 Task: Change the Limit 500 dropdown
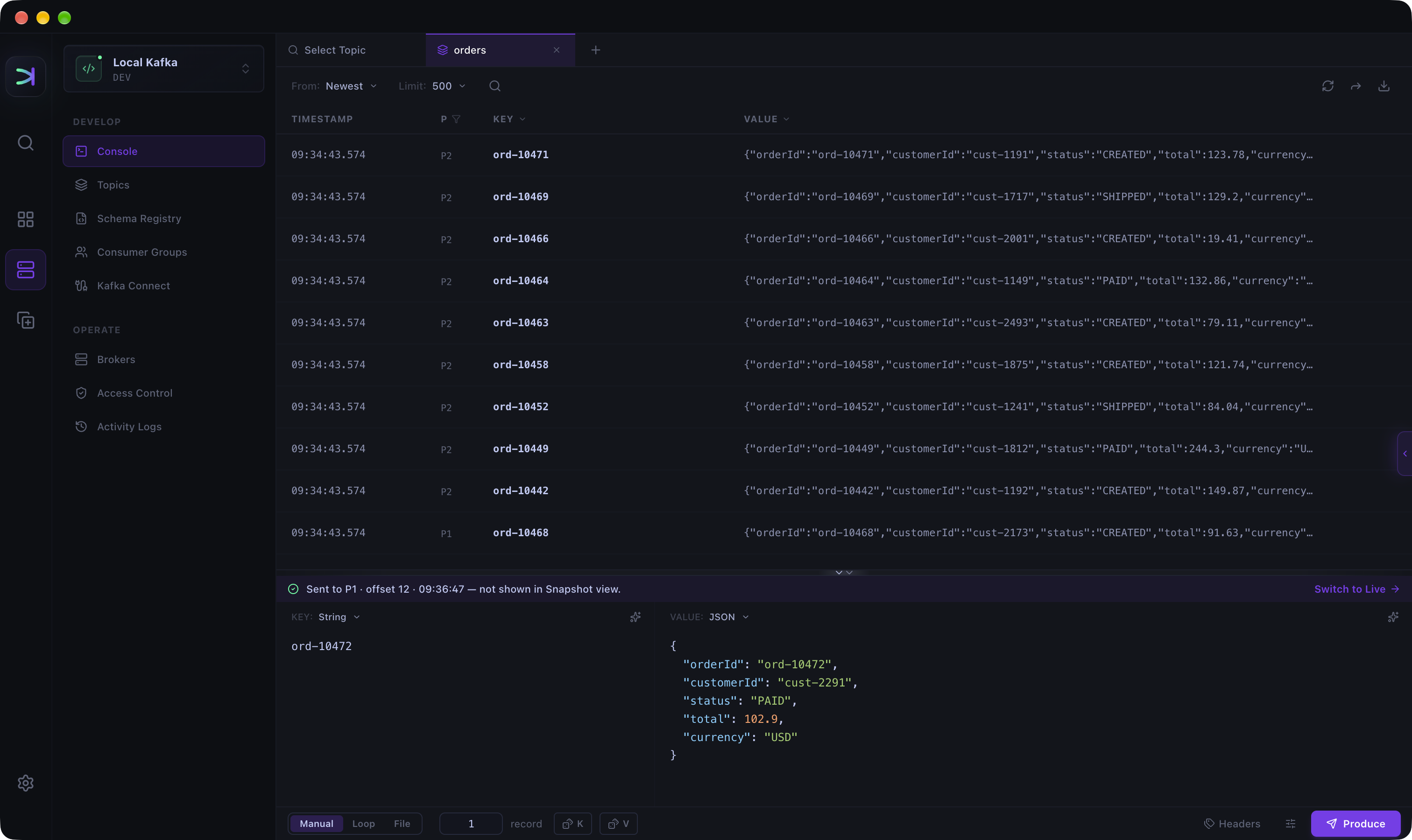(x=449, y=86)
